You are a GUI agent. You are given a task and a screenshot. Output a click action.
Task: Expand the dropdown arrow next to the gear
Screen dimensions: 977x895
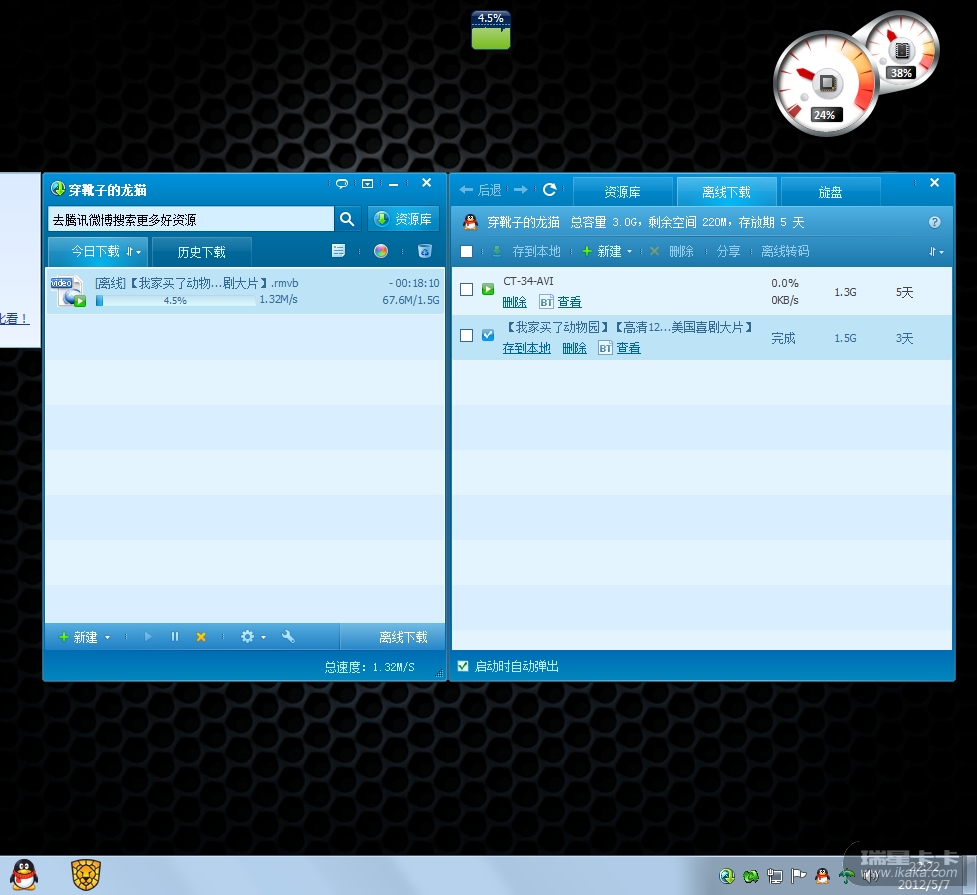264,637
